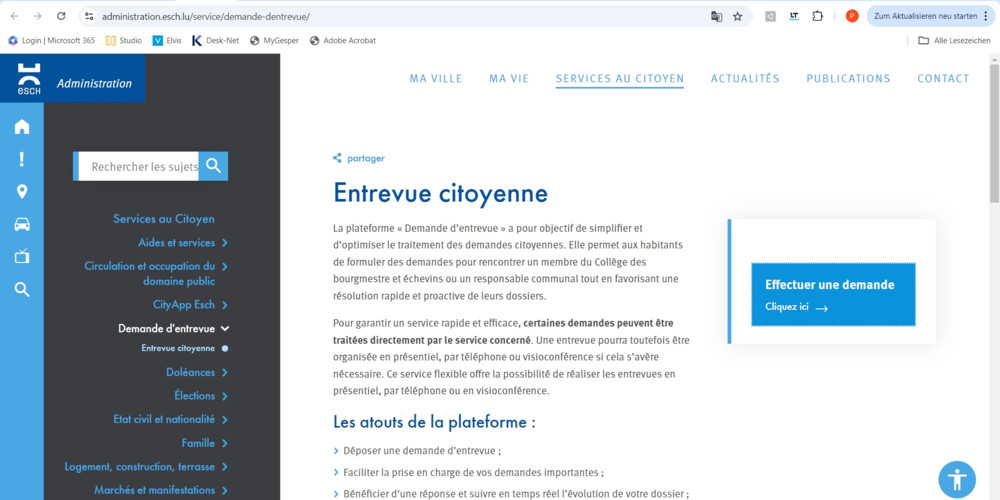Click the home icon in left sidebar
The width and height of the screenshot is (1000, 500).
click(x=22, y=127)
